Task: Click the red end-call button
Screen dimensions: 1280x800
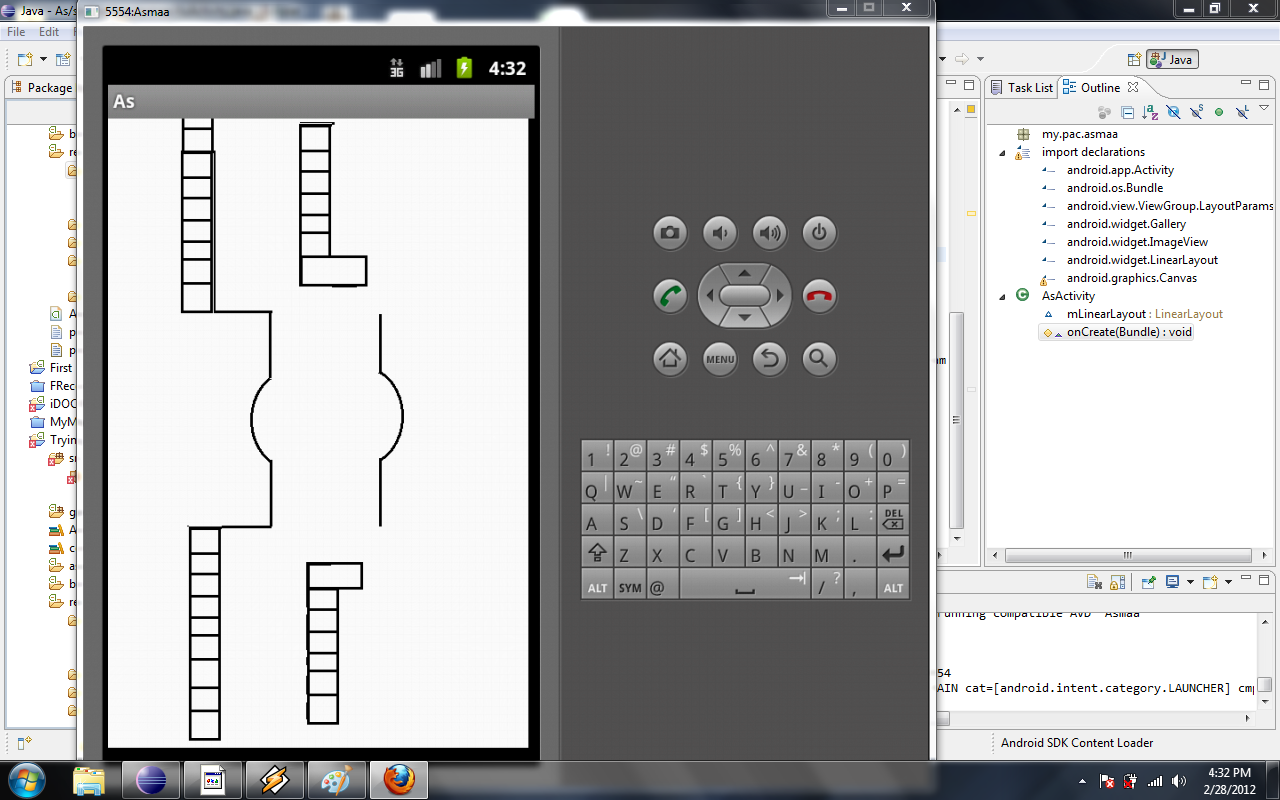Action: tap(819, 296)
